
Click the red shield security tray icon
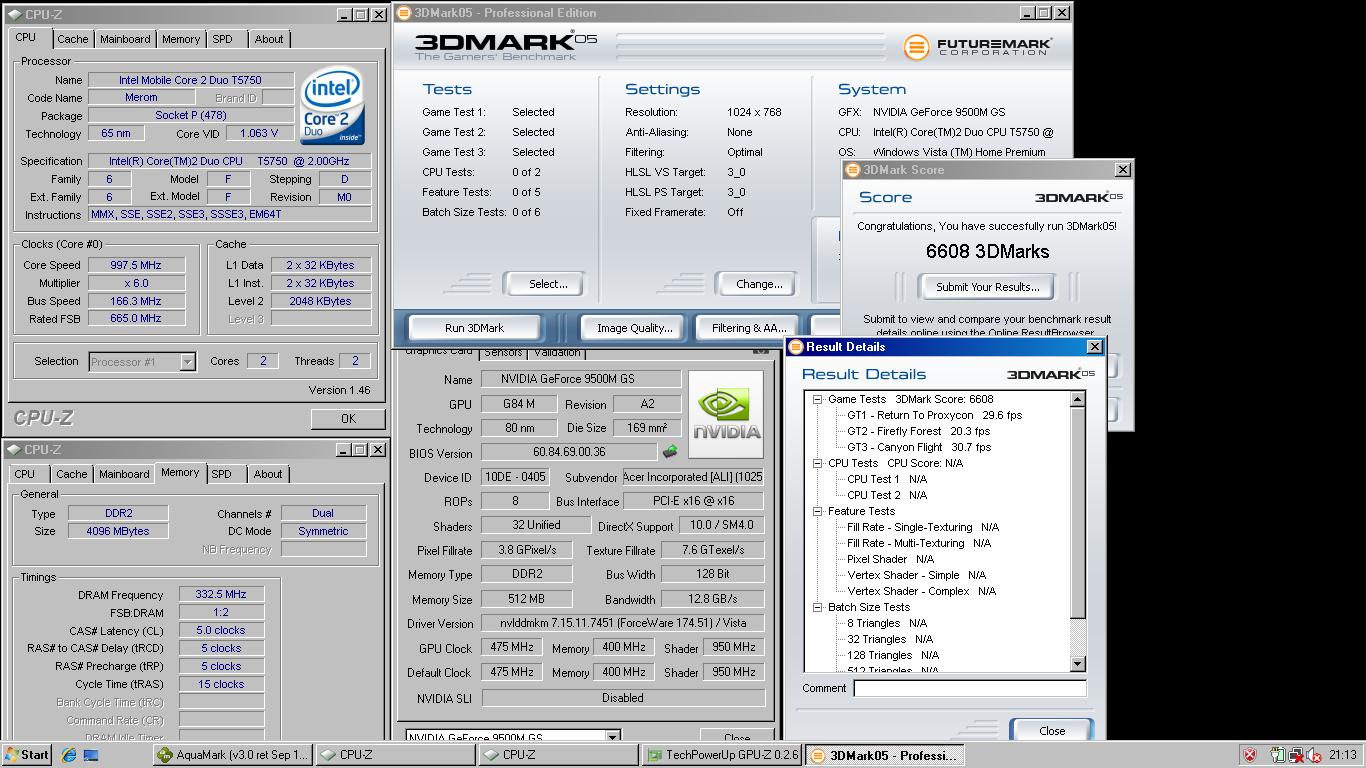point(1250,755)
